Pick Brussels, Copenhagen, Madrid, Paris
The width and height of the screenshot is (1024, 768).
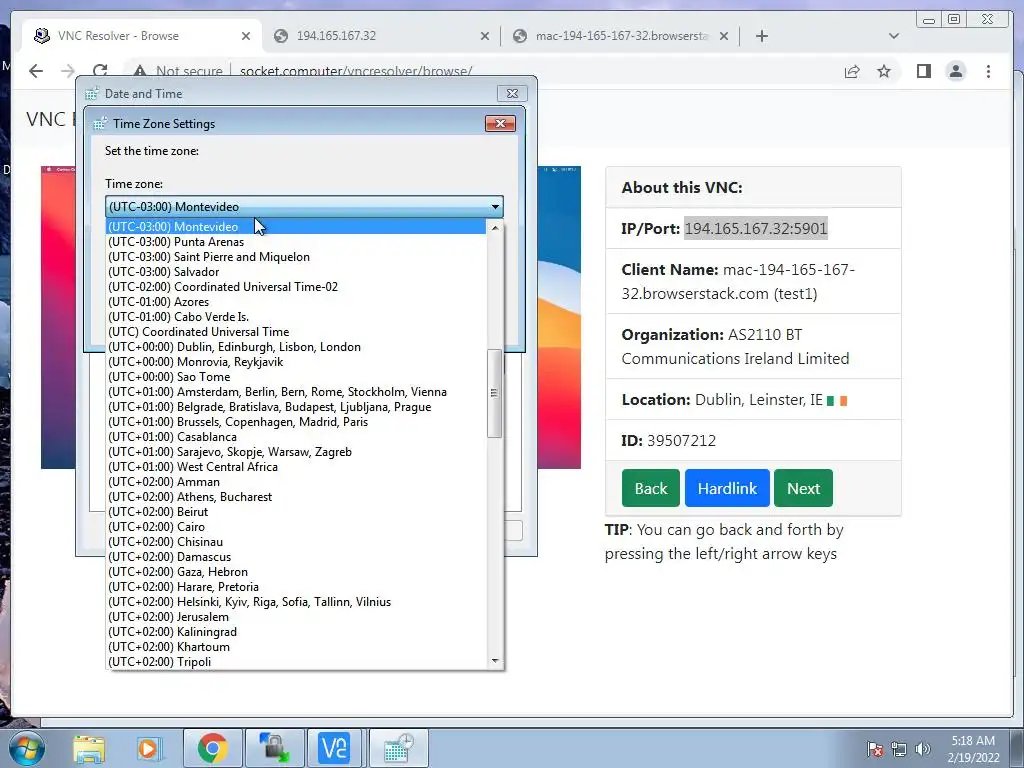click(296, 422)
